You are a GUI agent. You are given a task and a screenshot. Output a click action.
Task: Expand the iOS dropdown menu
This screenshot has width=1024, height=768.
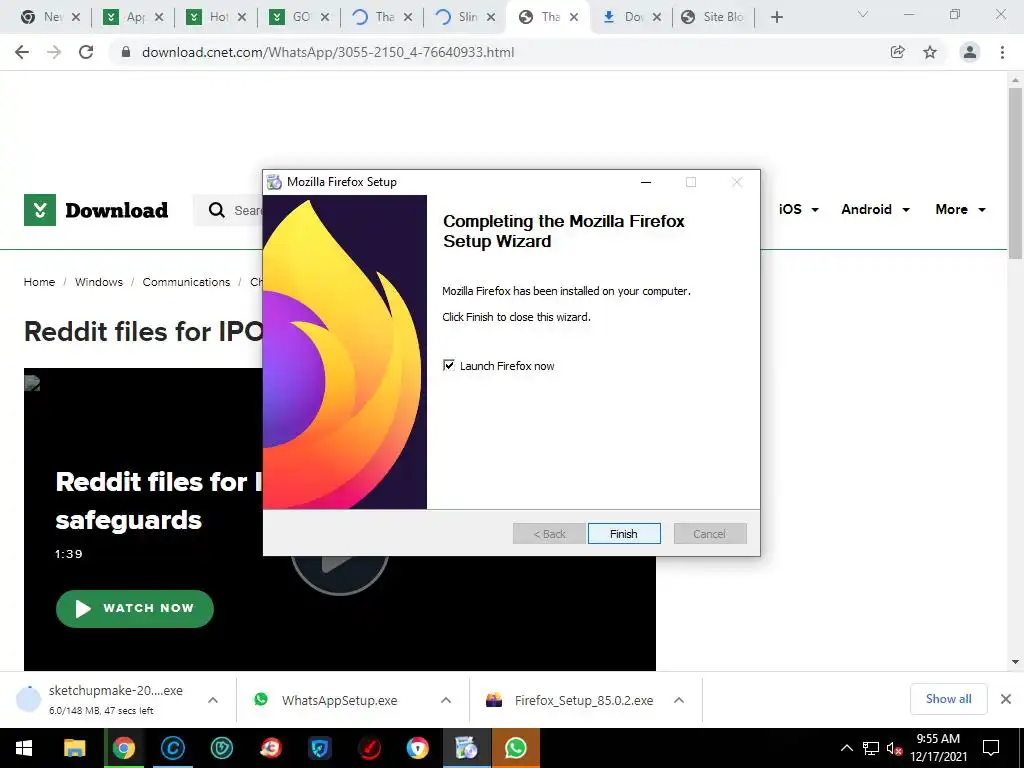tap(799, 210)
